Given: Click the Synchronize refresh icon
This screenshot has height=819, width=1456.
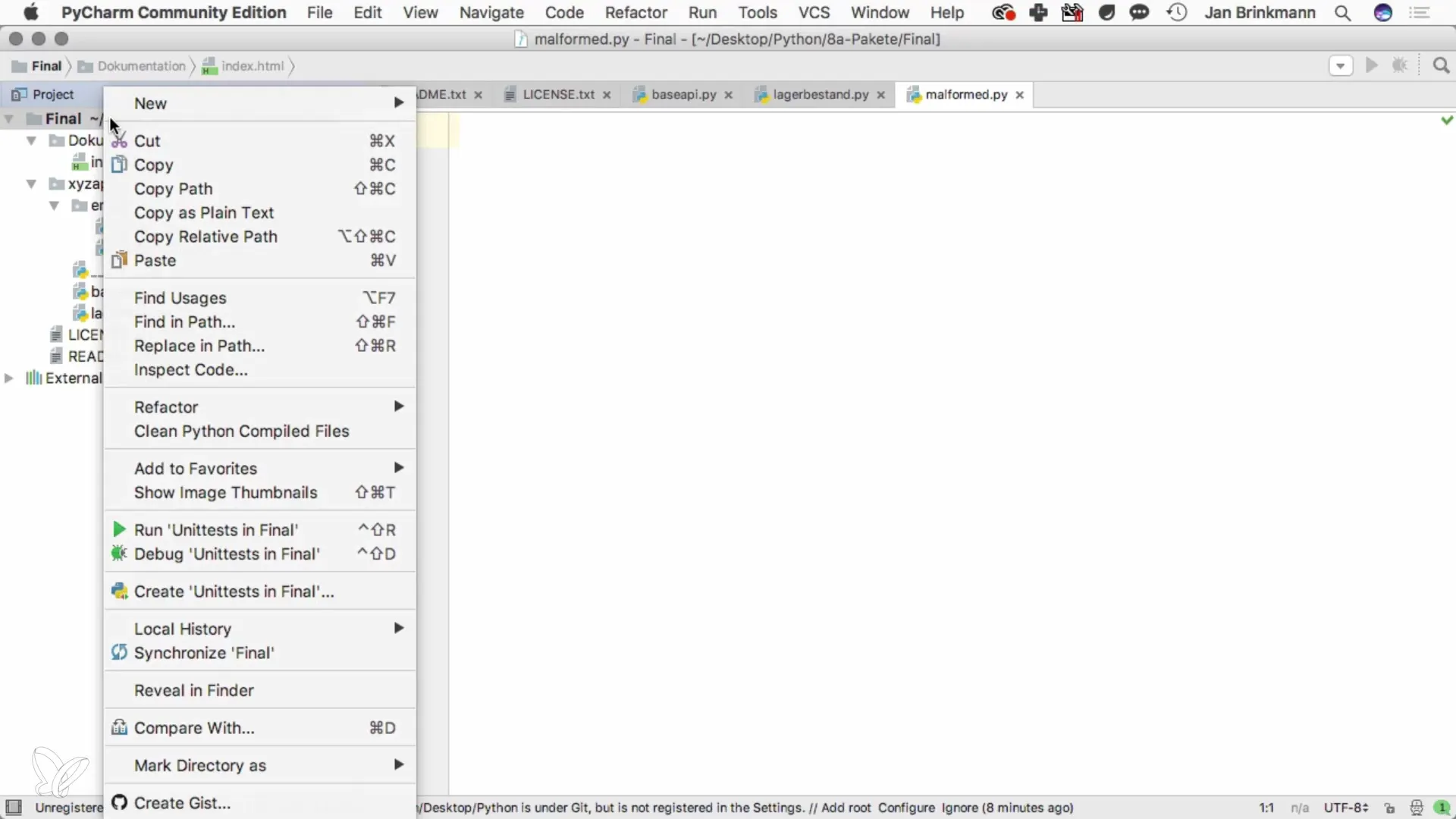Looking at the screenshot, I should click(119, 652).
